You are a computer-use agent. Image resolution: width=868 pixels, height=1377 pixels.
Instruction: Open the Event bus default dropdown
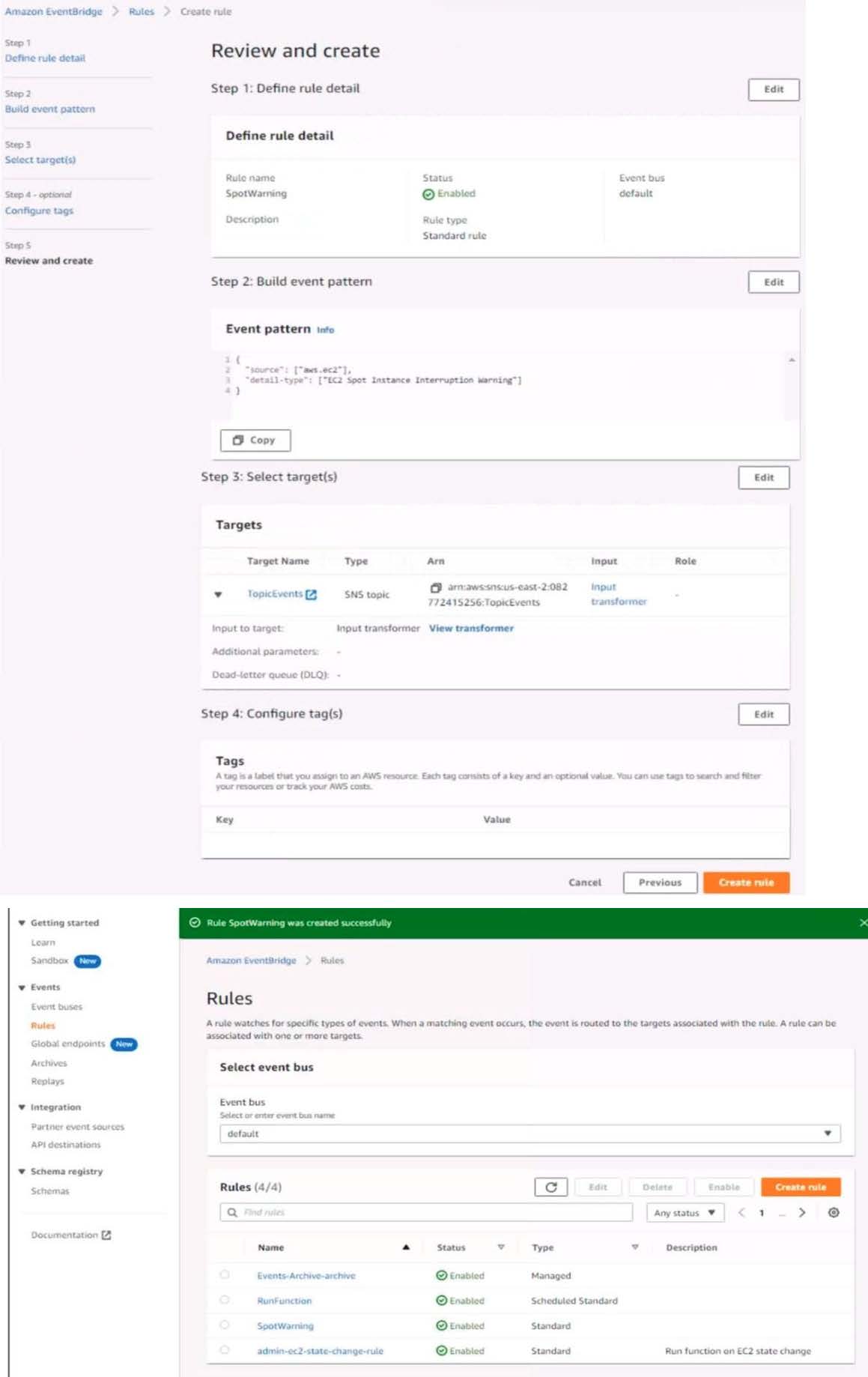[x=530, y=1134]
